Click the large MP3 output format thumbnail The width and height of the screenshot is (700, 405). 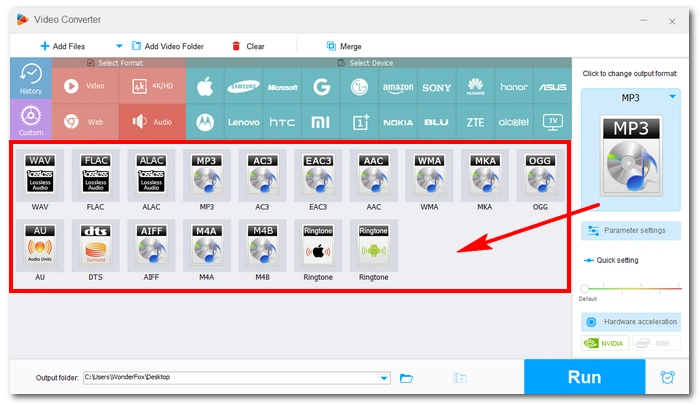point(631,156)
